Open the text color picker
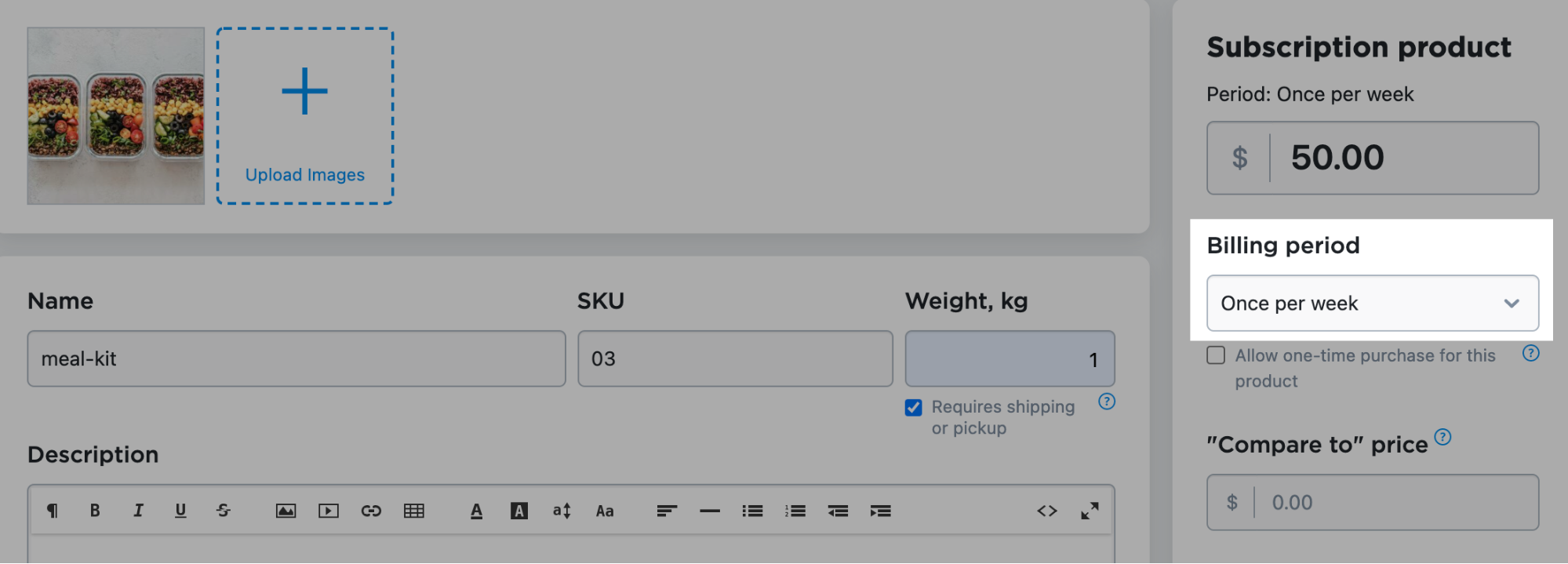The image size is (1568, 564). [476, 511]
